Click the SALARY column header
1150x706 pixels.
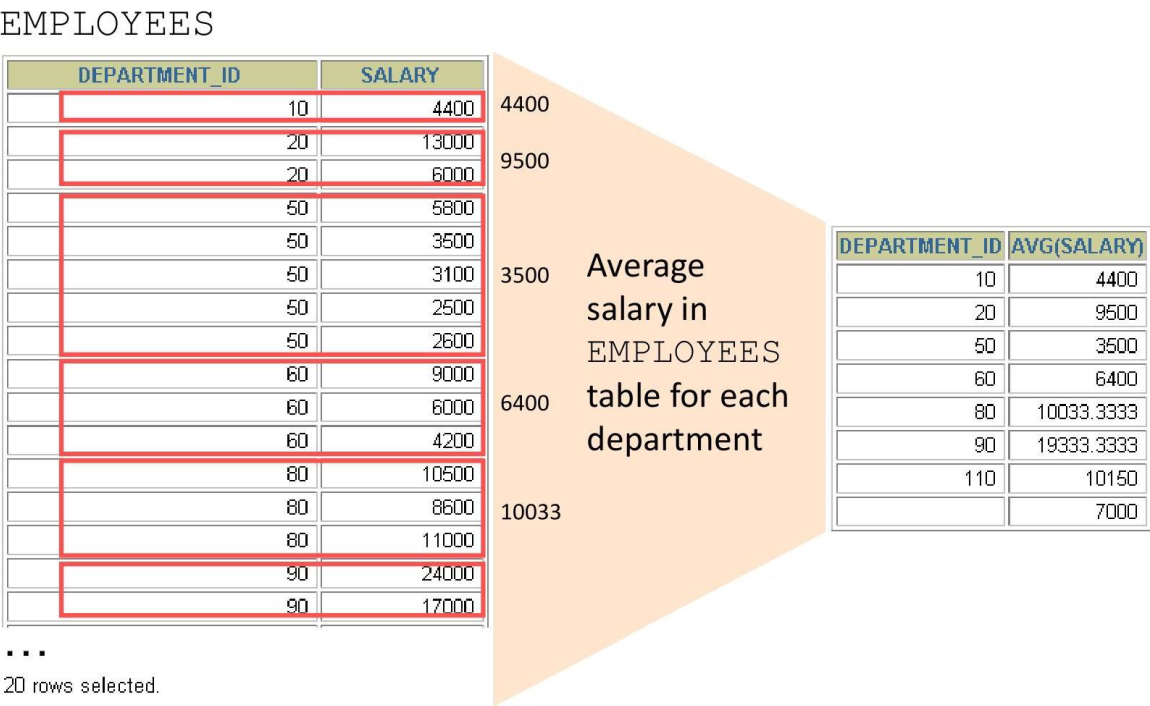pyautogui.click(x=402, y=75)
